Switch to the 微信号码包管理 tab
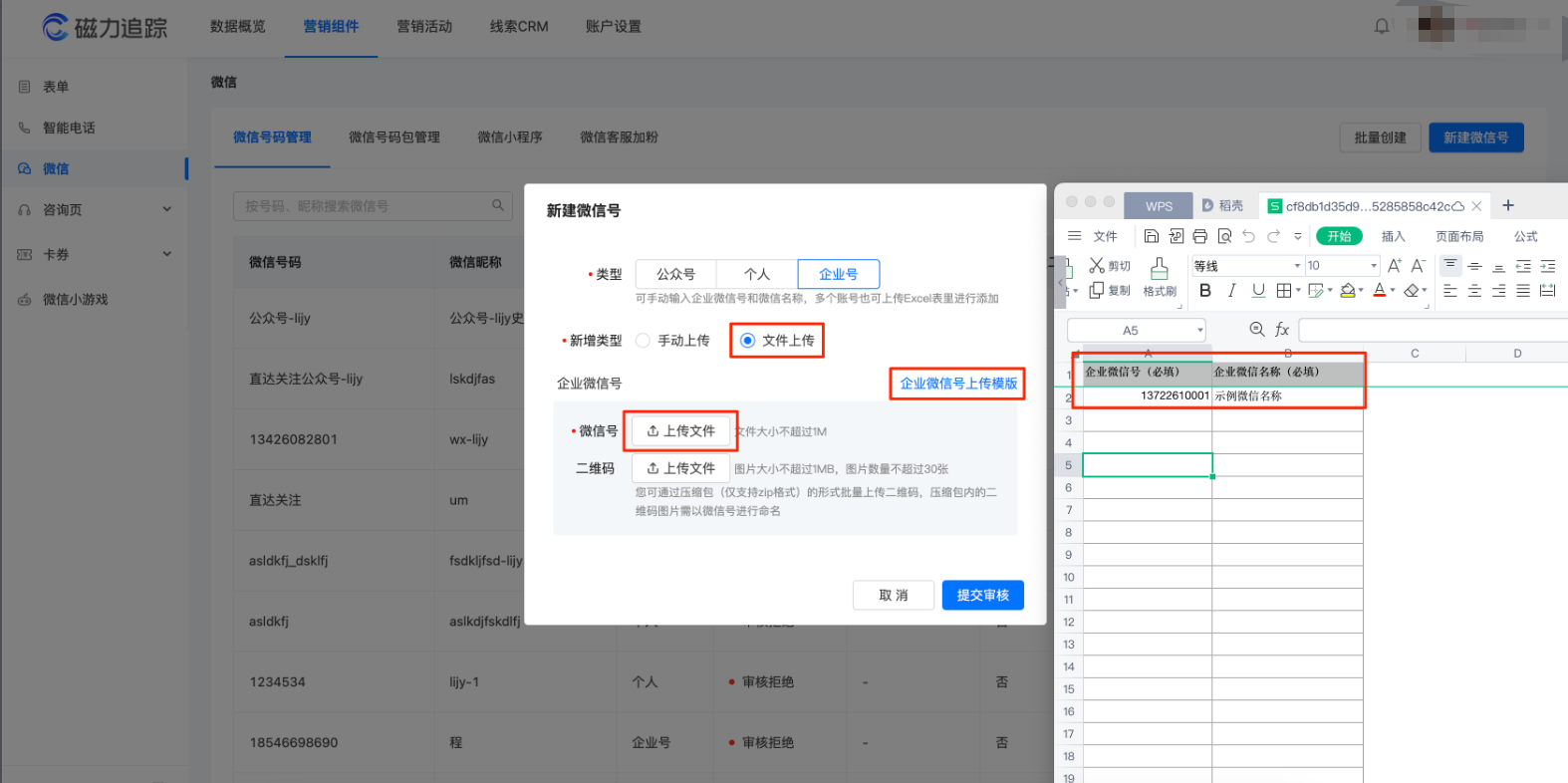 393,137
